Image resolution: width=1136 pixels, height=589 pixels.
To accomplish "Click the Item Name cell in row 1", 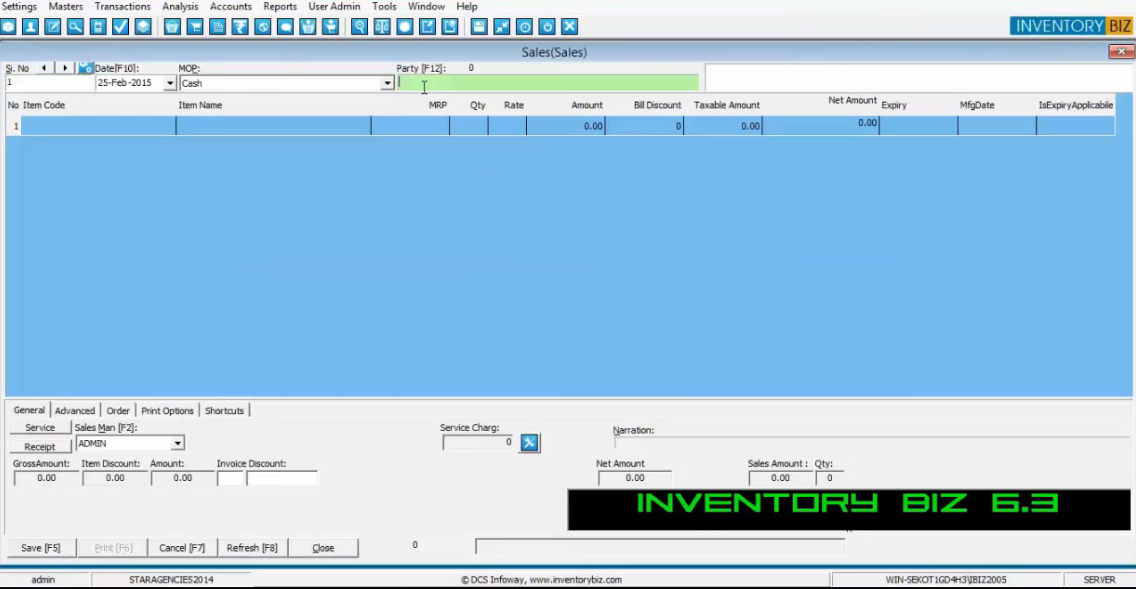I will [x=274, y=126].
